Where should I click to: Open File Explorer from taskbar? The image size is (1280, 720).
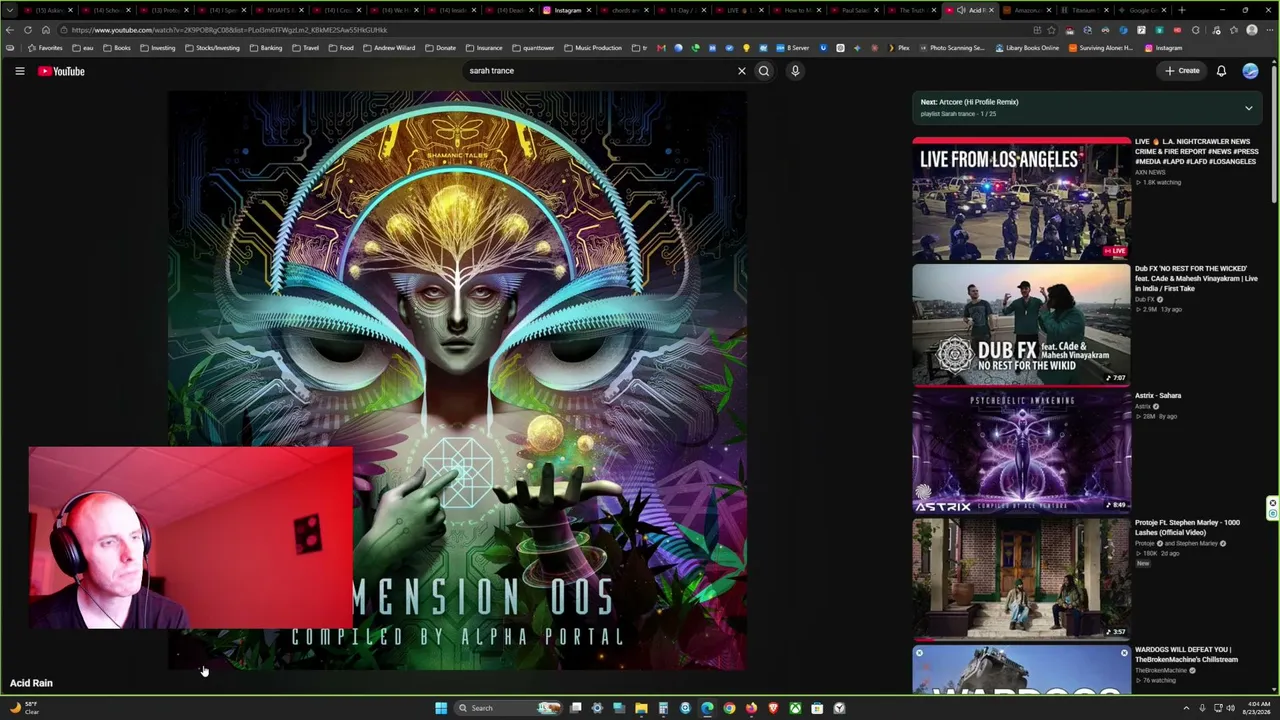[x=641, y=708]
